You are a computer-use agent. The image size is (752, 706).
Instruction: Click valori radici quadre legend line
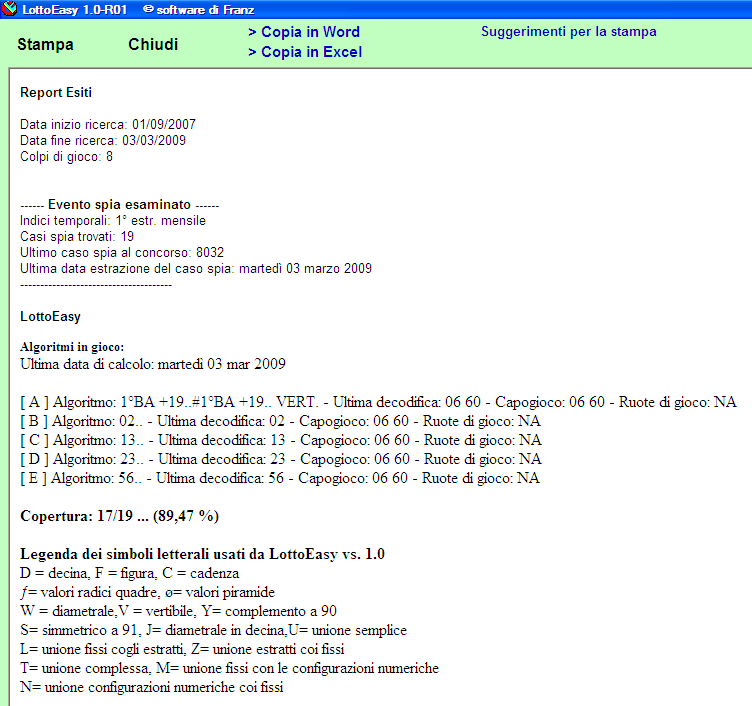pyautogui.click(x=147, y=592)
